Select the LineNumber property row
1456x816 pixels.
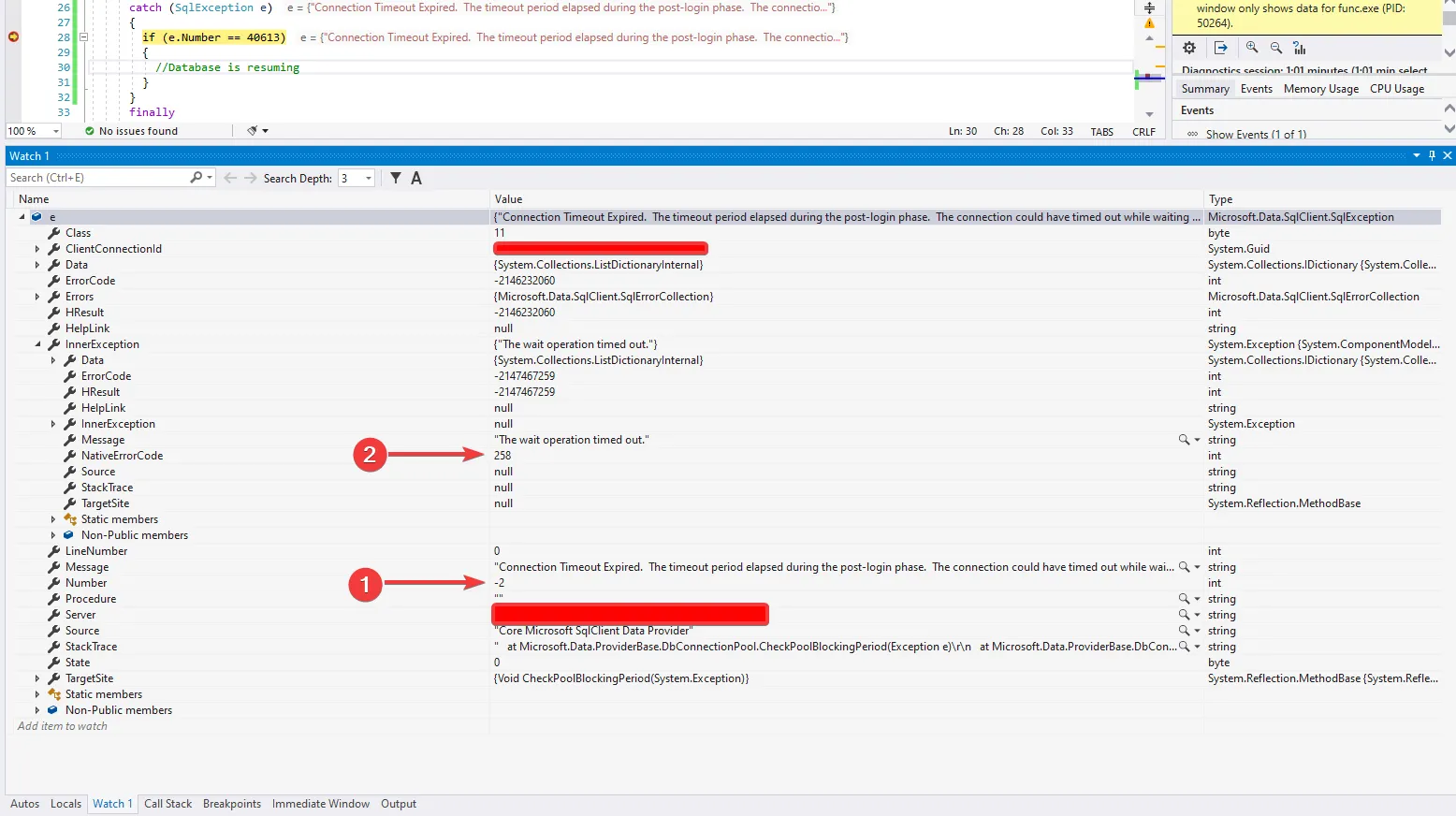[723, 551]
